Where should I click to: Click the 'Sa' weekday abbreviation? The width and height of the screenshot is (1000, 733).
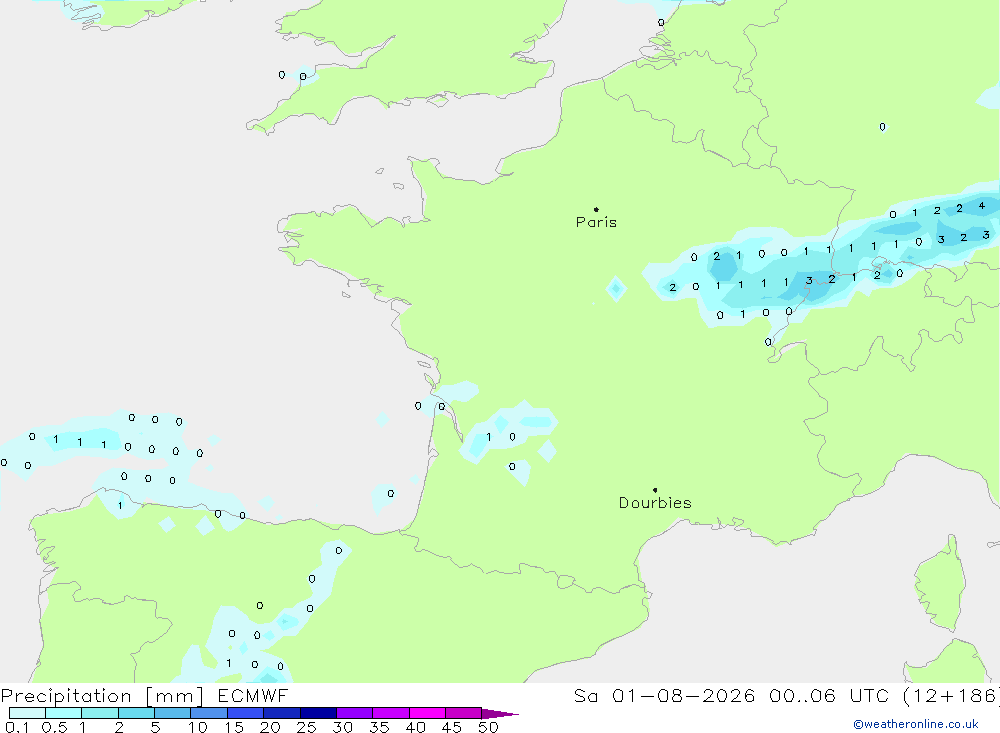585,696
